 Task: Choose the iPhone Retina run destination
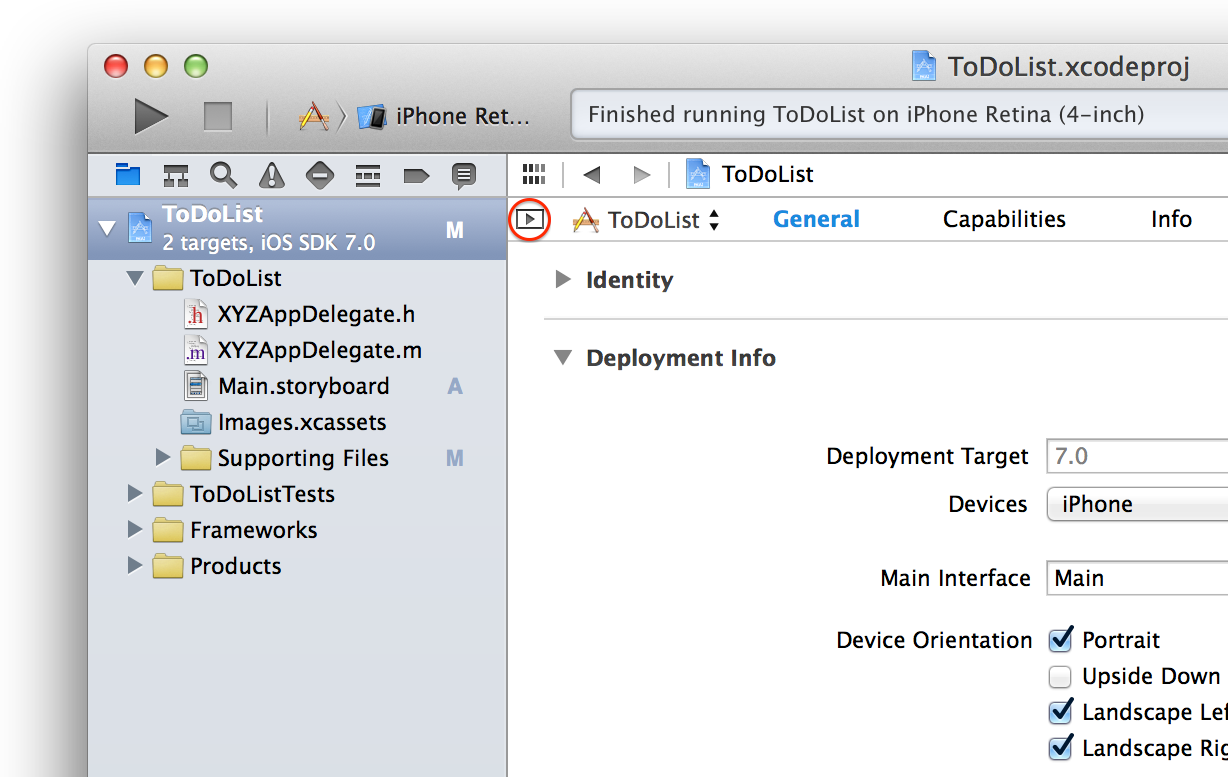tap(445, 116)
